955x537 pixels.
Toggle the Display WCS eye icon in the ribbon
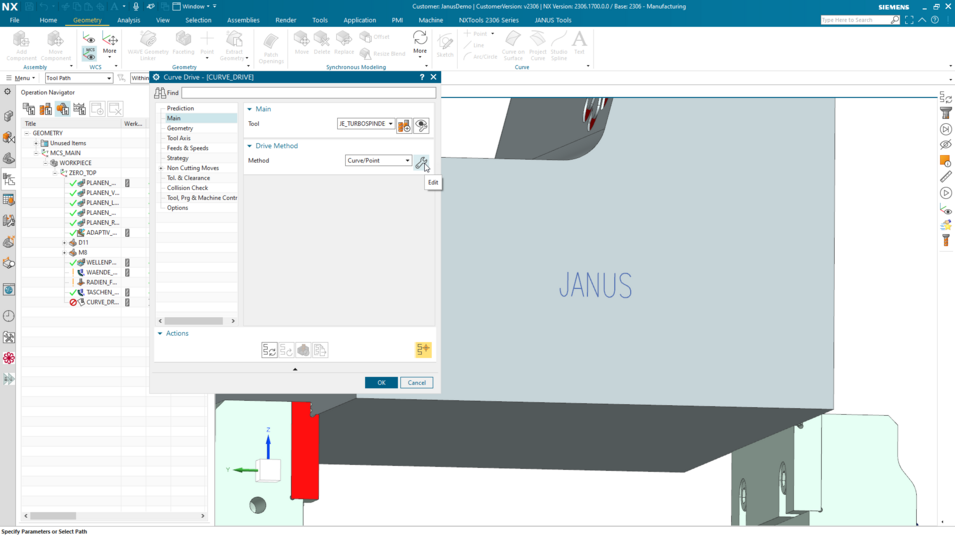click(x=89, y=38)
